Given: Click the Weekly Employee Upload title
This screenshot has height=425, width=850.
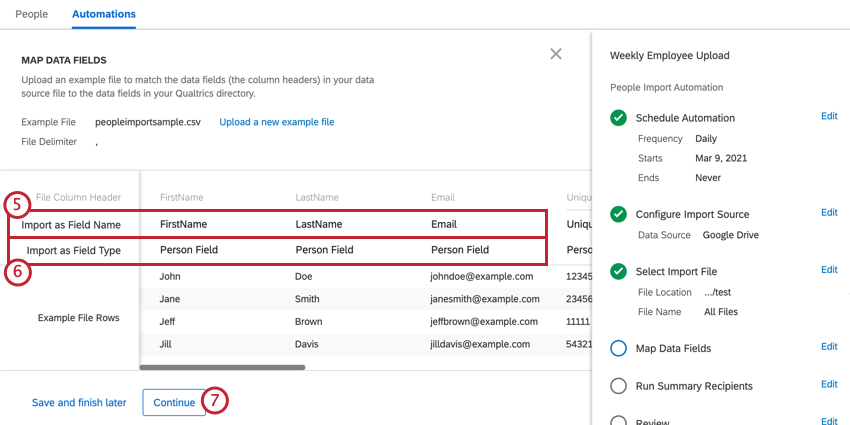Looking at the screenshot, I should [x=669, y=55].
